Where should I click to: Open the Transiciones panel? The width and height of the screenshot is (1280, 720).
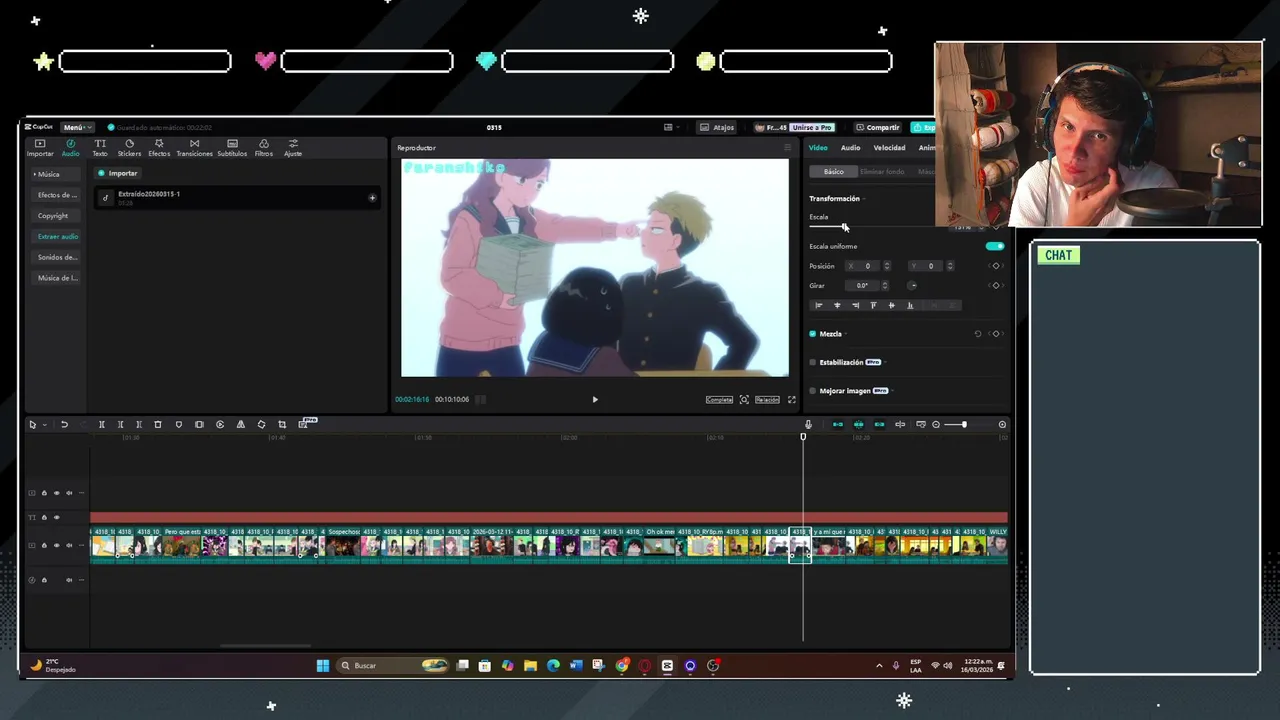pos(194,148)
